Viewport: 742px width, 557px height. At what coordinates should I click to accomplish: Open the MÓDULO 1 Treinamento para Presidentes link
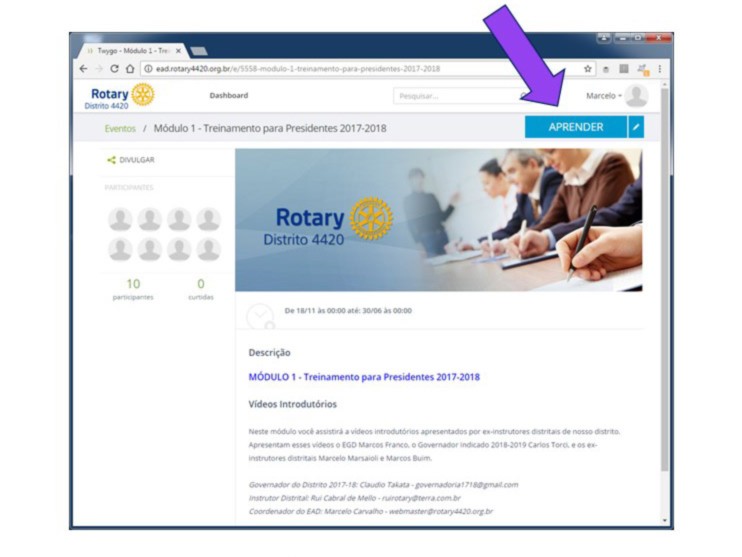(x=364, y=377)
